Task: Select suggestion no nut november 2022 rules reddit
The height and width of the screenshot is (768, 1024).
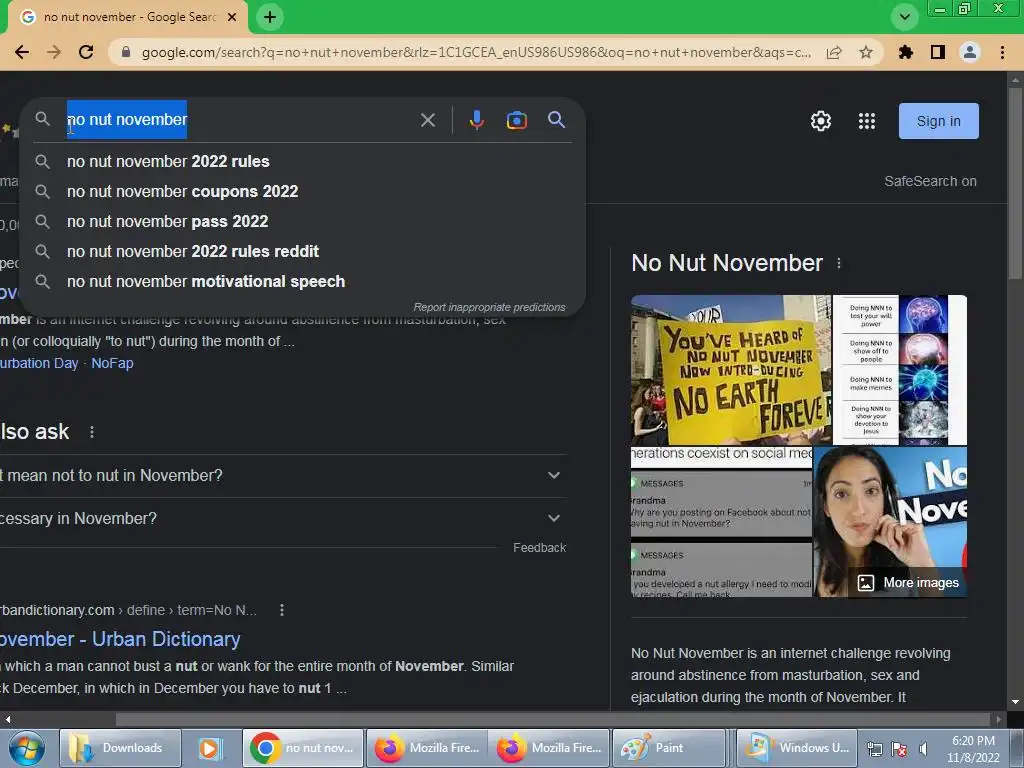Action: pos(303,251)
